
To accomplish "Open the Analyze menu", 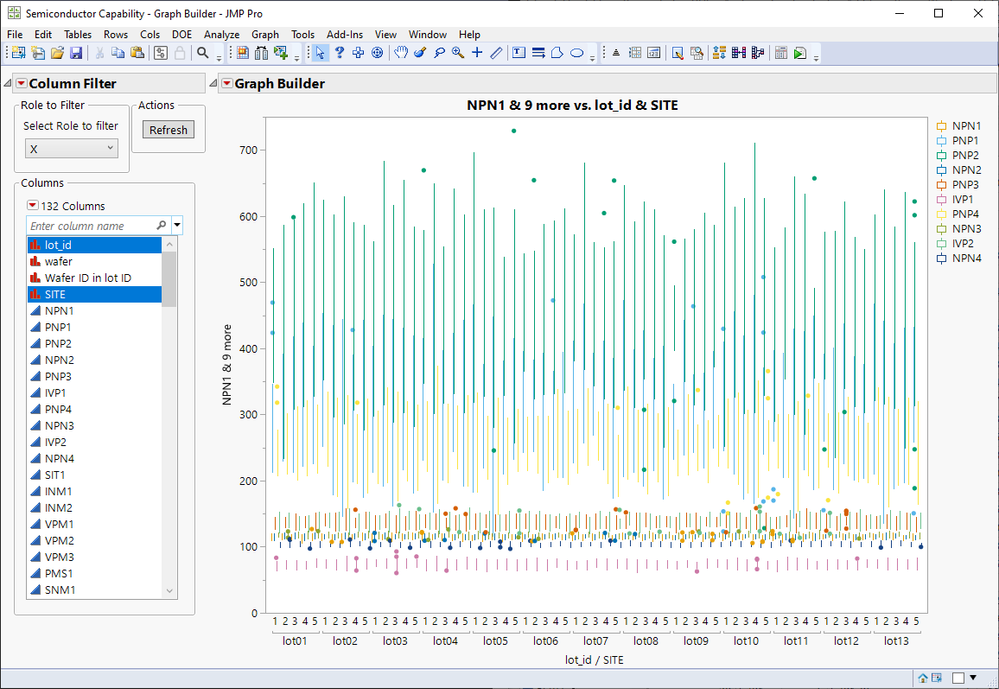I will (221, 34).
